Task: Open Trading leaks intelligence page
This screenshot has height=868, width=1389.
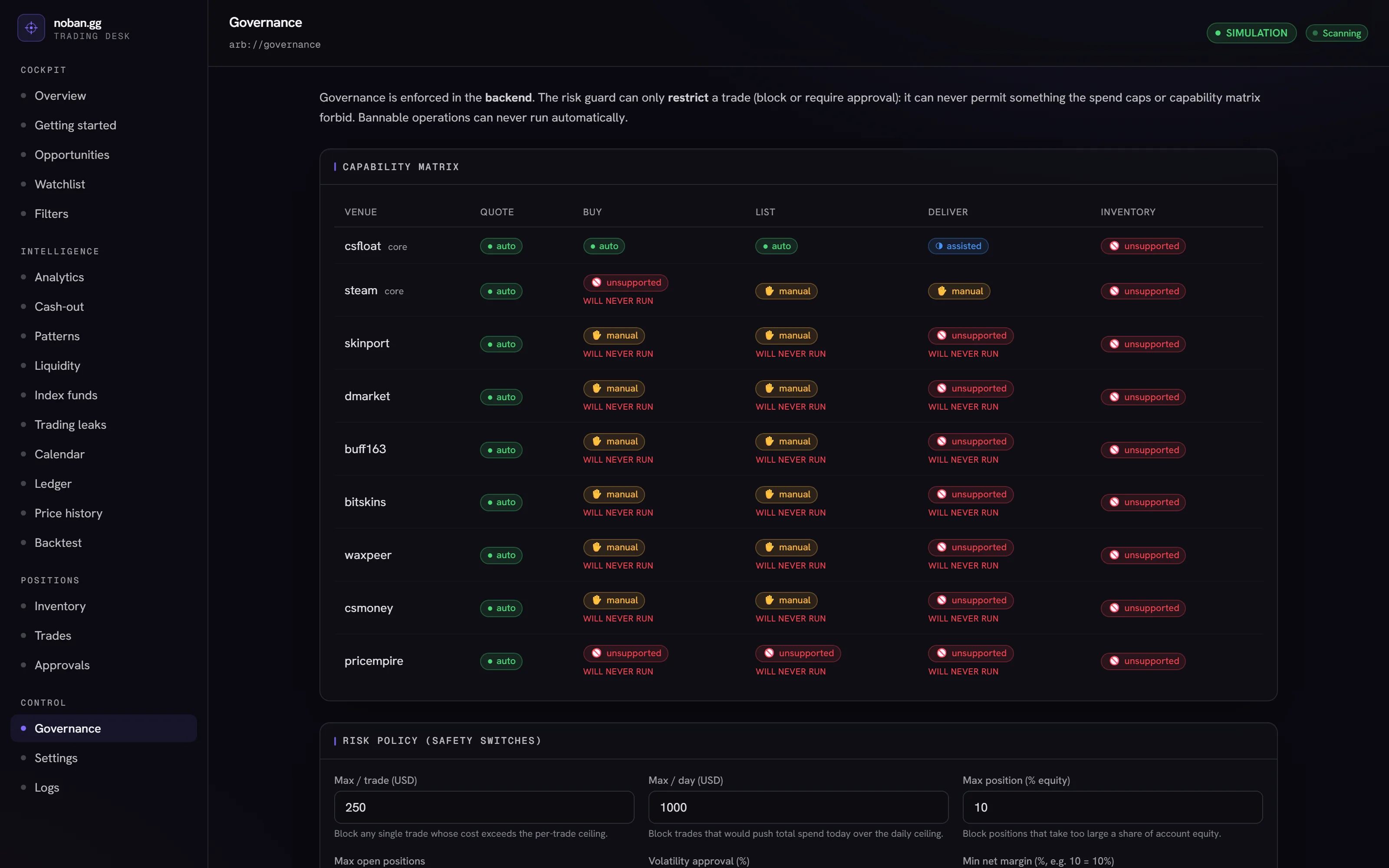Action: click(x=70, y=425)
